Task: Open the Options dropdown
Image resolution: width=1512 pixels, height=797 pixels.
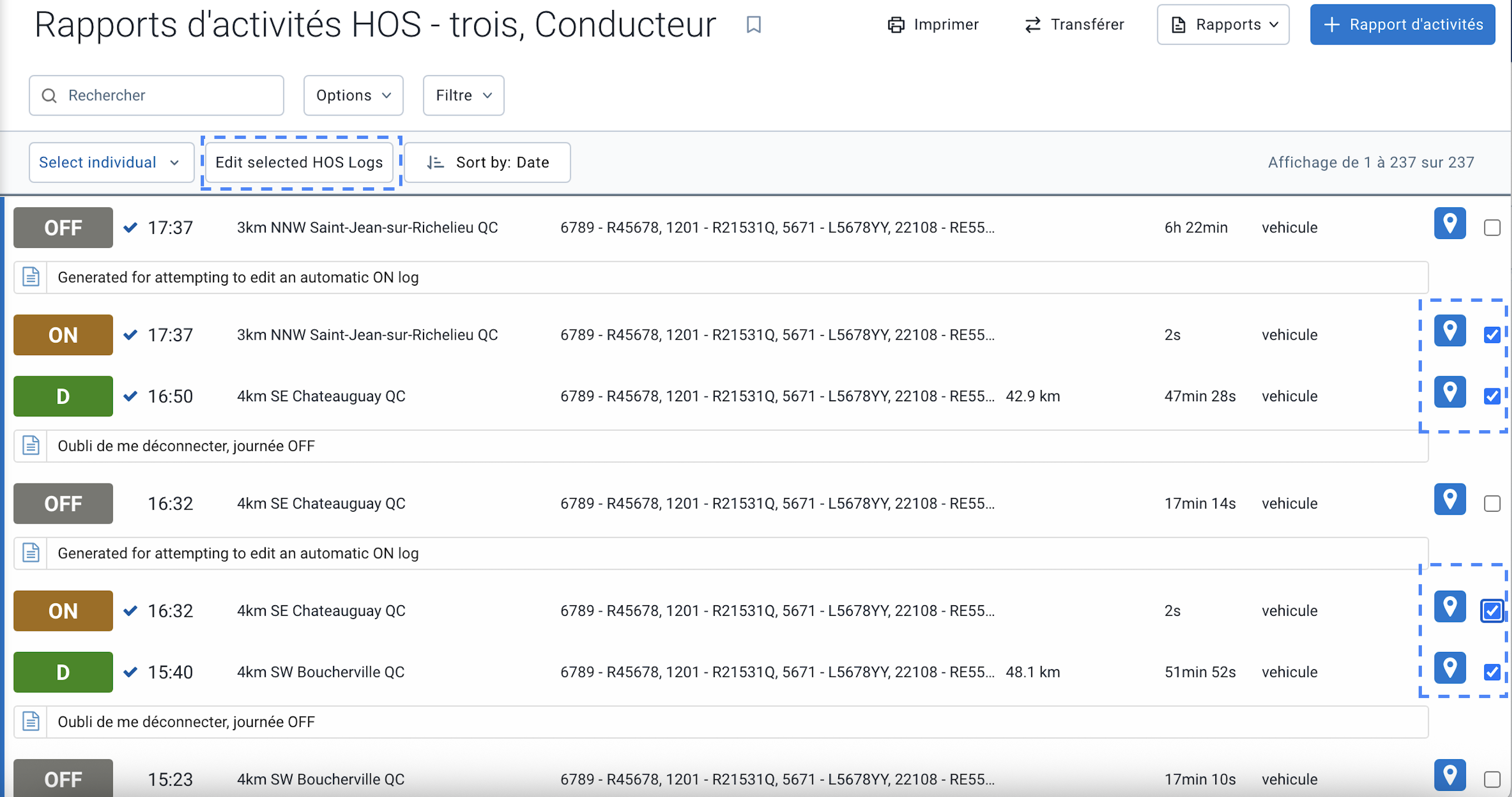Action: [x=354, y=95]
